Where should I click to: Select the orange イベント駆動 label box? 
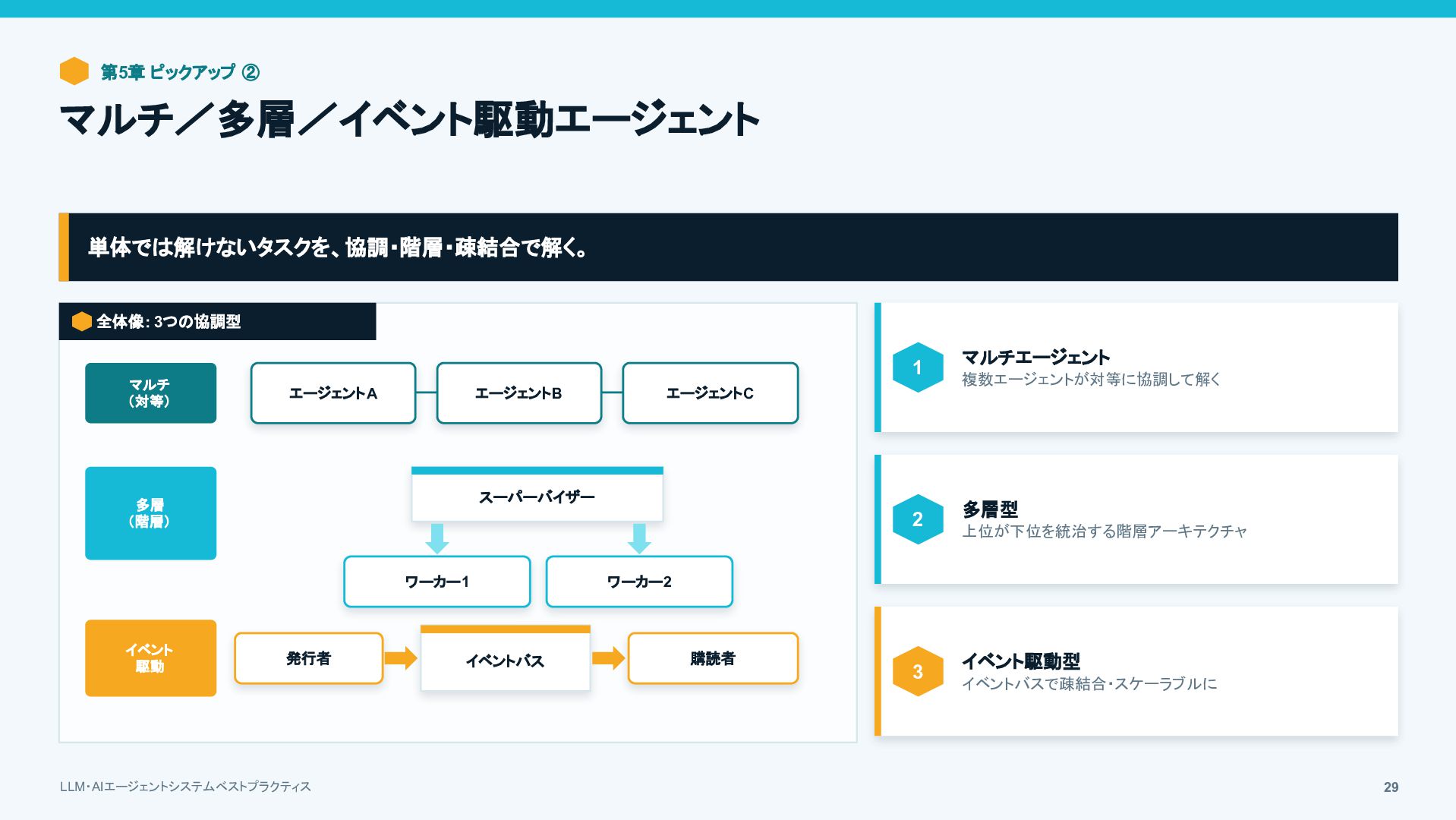pos(150,658)
